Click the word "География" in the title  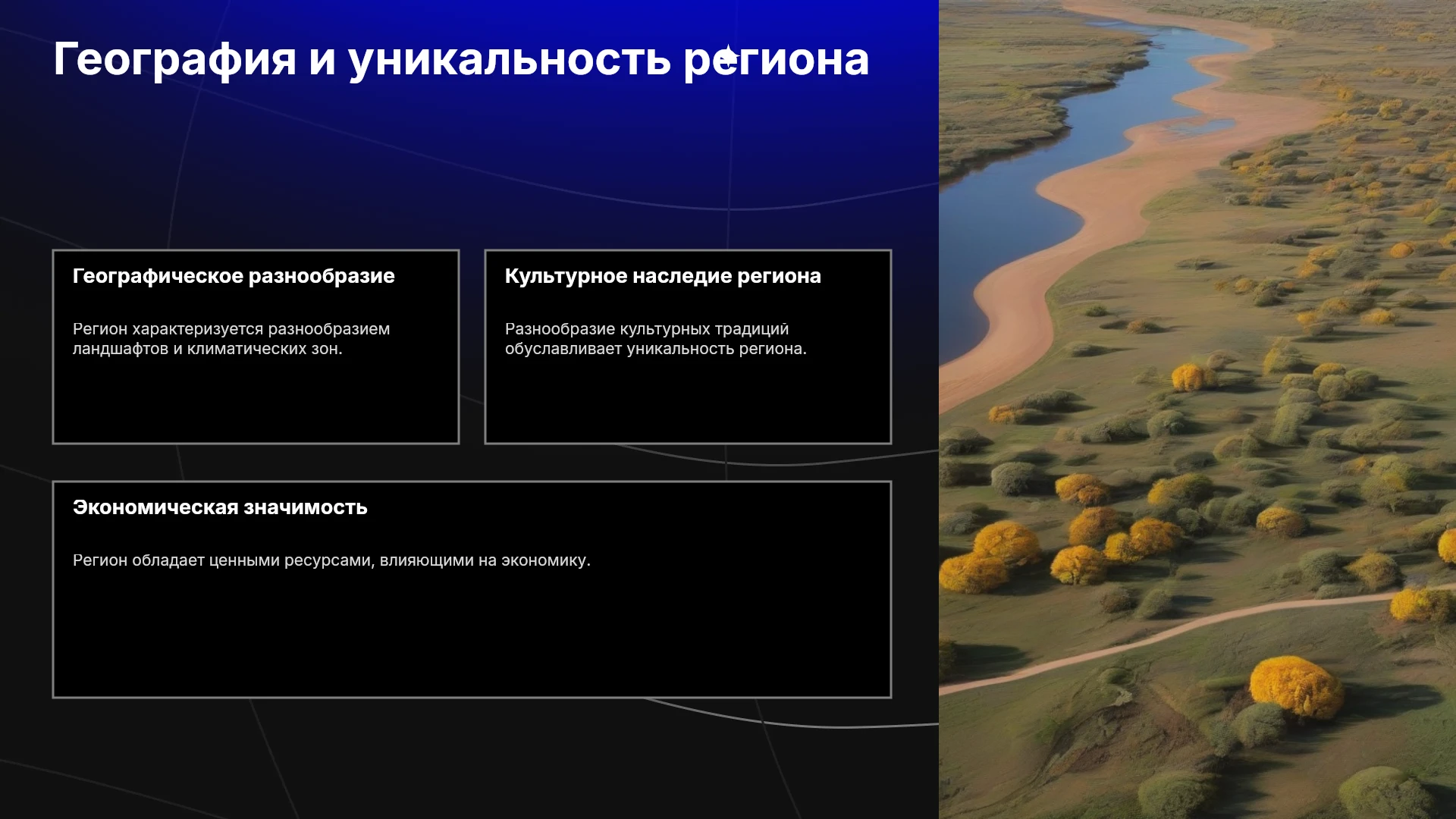[x=175, y=59]
